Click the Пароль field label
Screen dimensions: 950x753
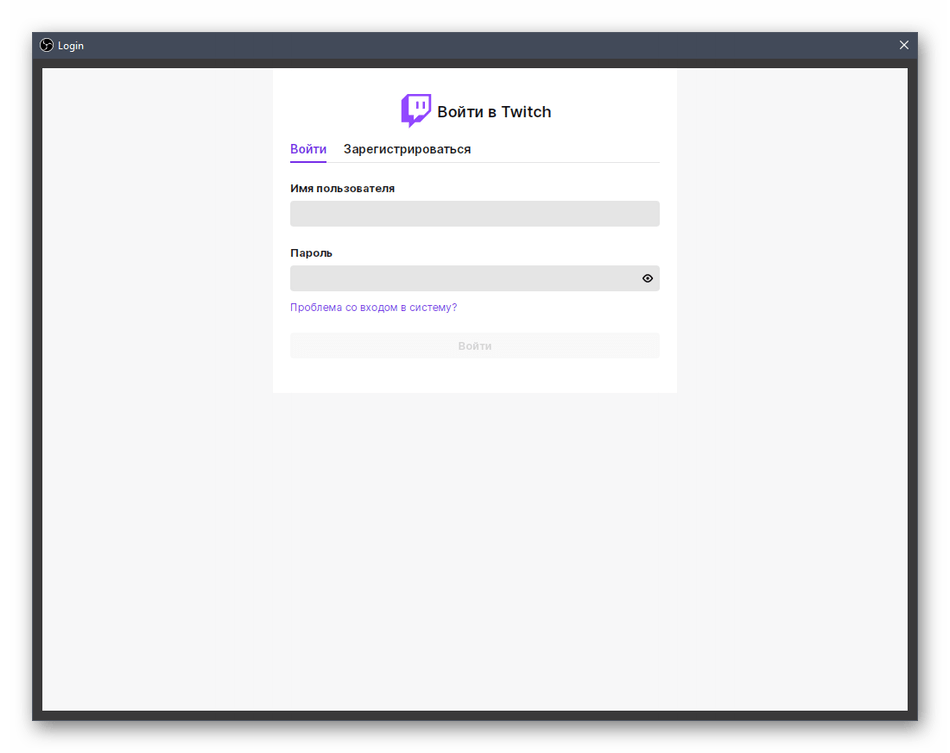point(311,253)
